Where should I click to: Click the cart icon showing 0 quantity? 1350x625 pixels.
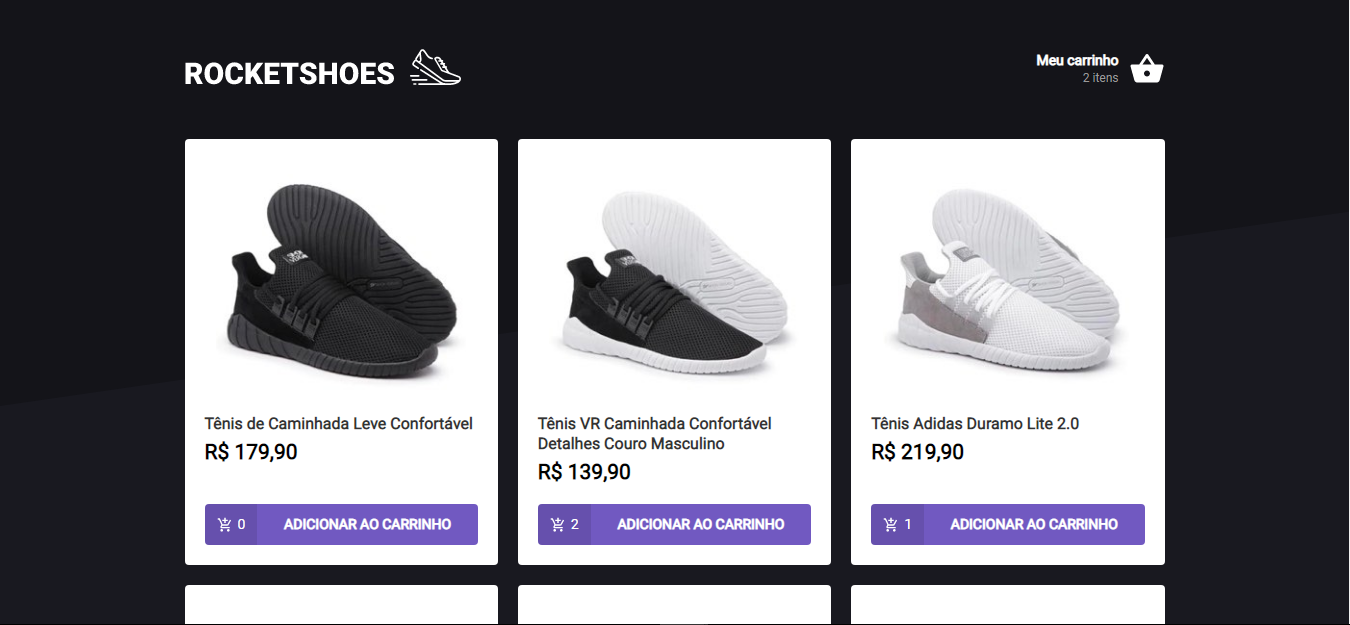pyautogui.click(x=231, y=523)
